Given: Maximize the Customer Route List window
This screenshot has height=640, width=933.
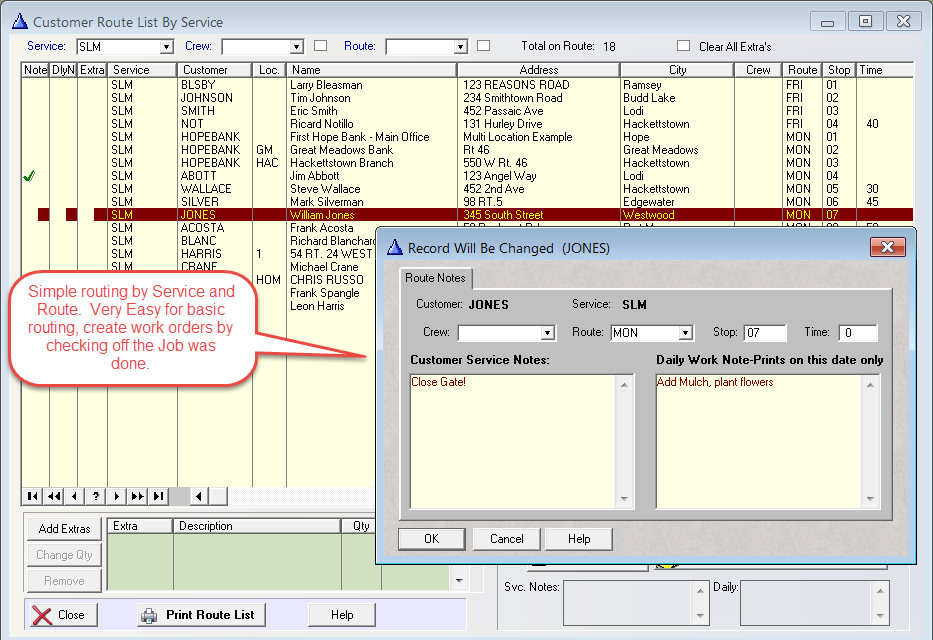Looking at the screenshot, I should 866,21.
